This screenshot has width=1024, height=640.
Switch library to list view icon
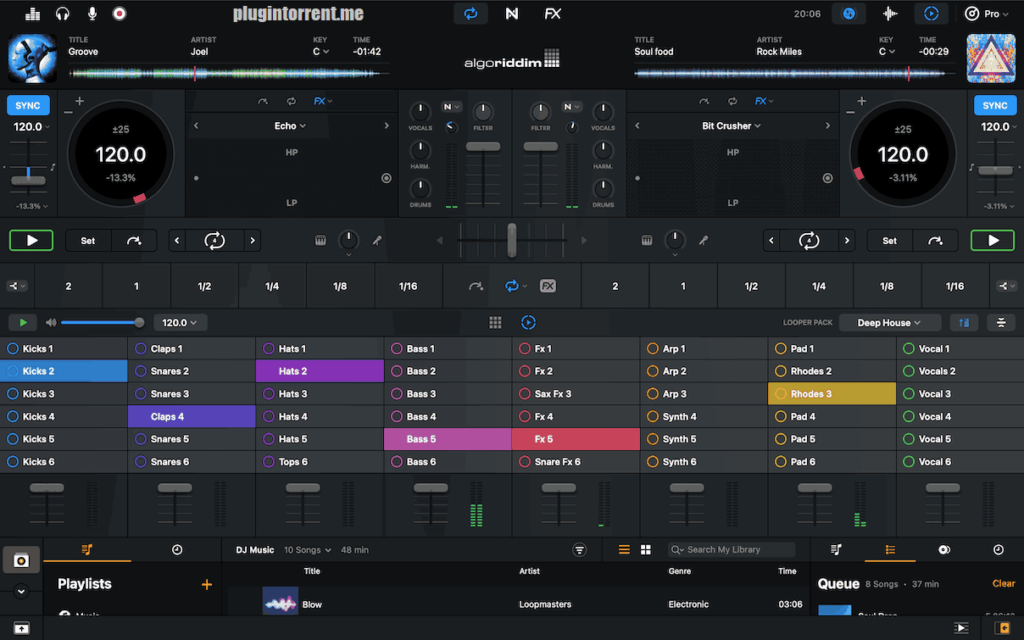tap(624, 550)
